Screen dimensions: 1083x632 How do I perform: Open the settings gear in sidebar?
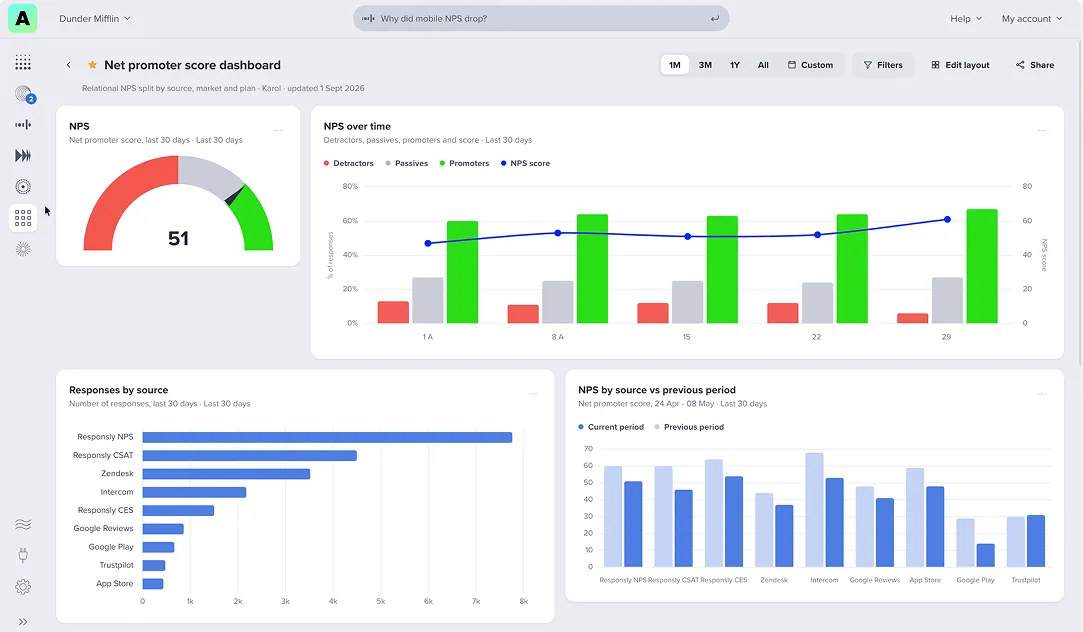coord(23,586)
